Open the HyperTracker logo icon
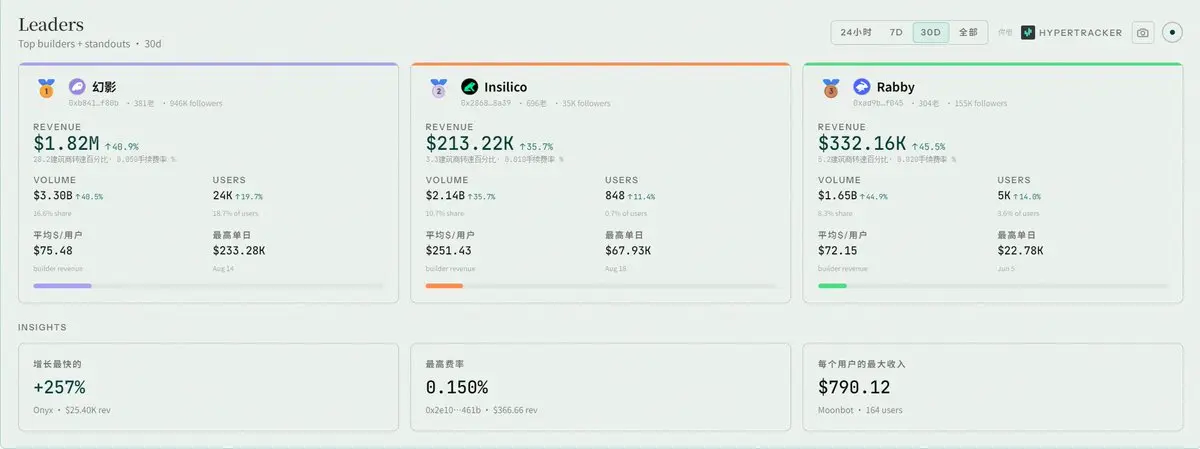 click(x=1027, y=33)
